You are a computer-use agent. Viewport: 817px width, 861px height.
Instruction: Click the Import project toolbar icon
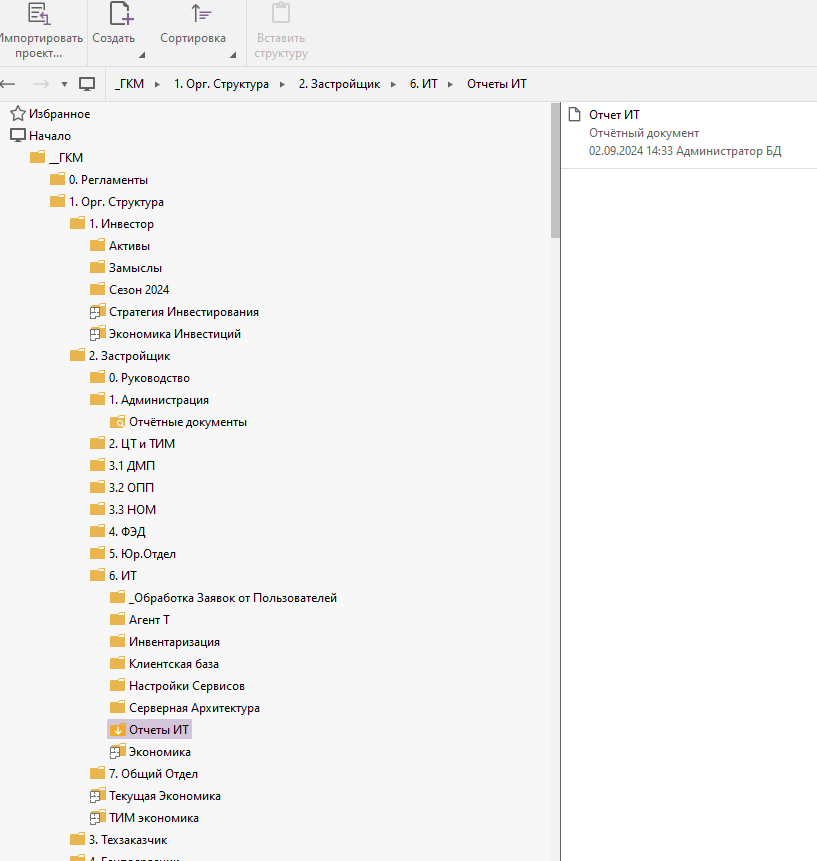click(x=38, y=14)
